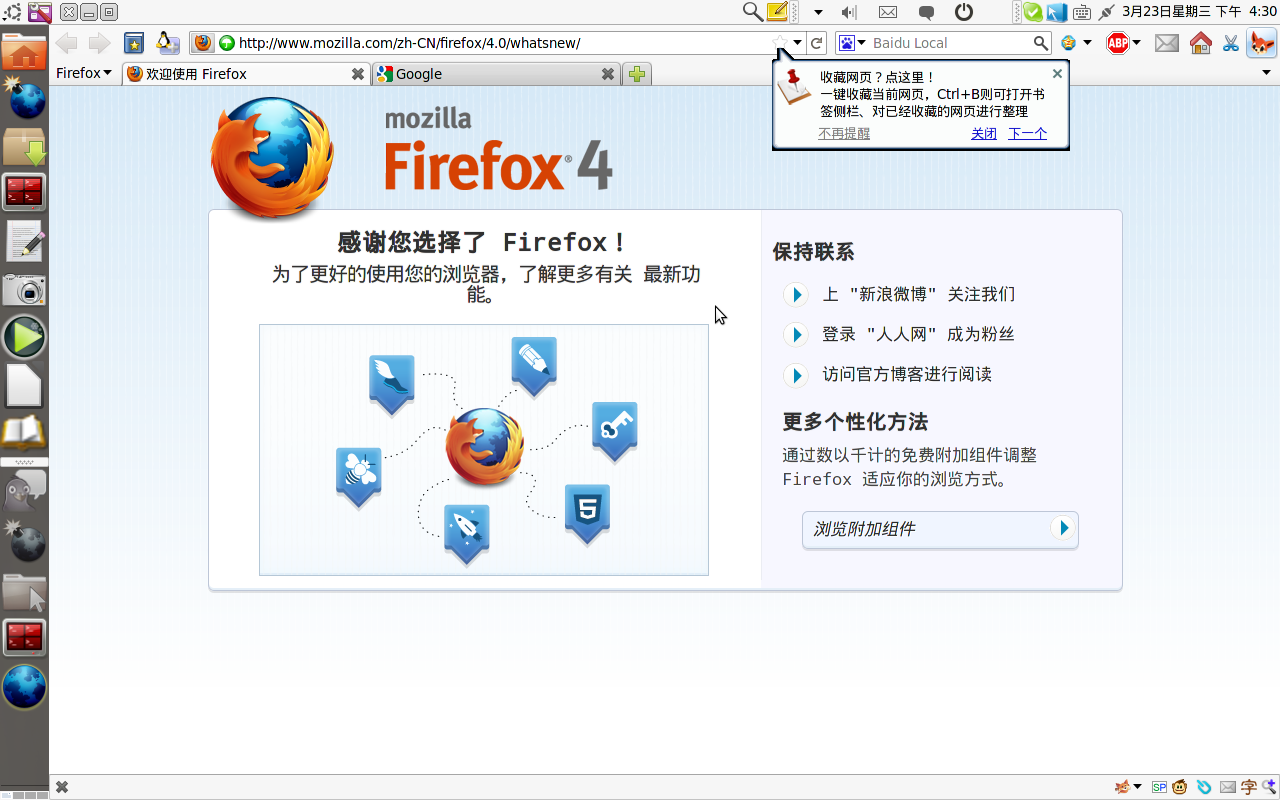
Task: Go to the home page icon
Action: click(1201, 43)
